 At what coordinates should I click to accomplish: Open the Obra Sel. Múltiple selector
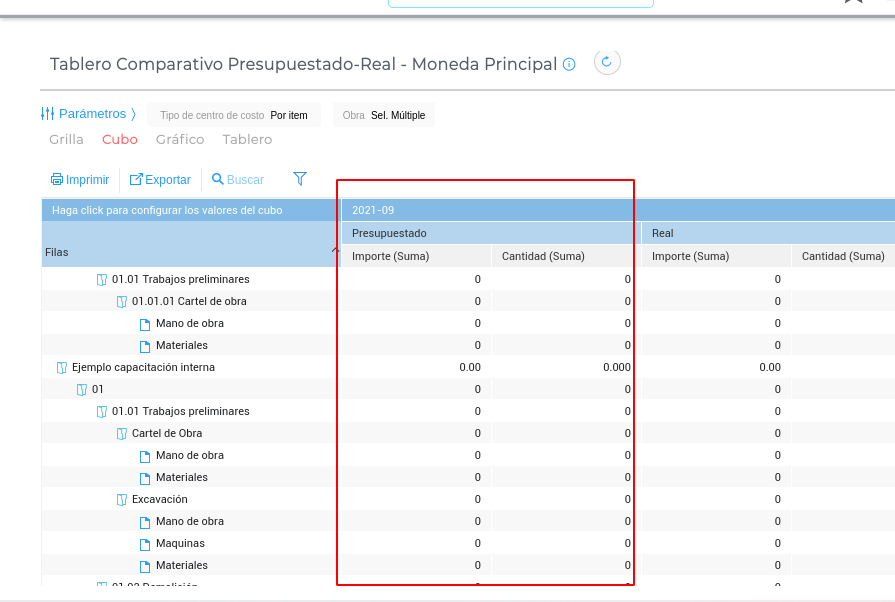(x=384, y=115)
